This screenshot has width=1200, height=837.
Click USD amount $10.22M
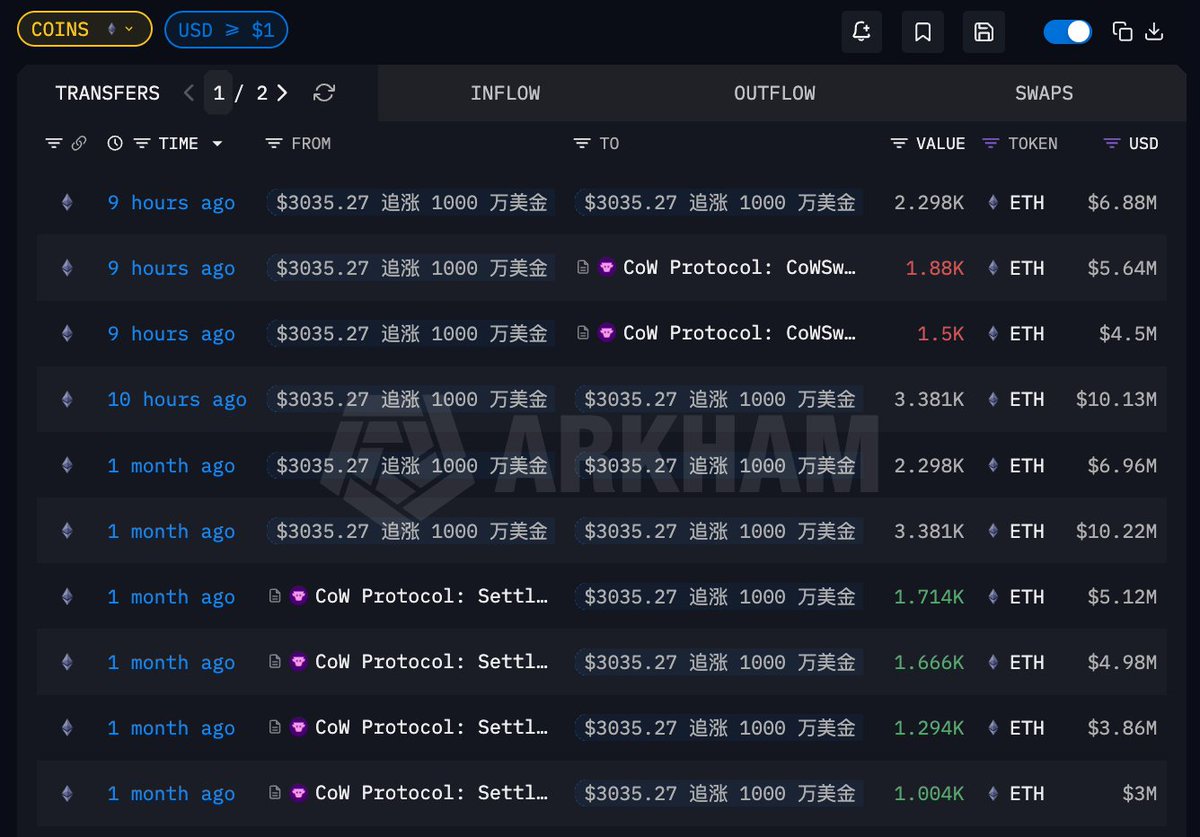(x=1116, y=531)
